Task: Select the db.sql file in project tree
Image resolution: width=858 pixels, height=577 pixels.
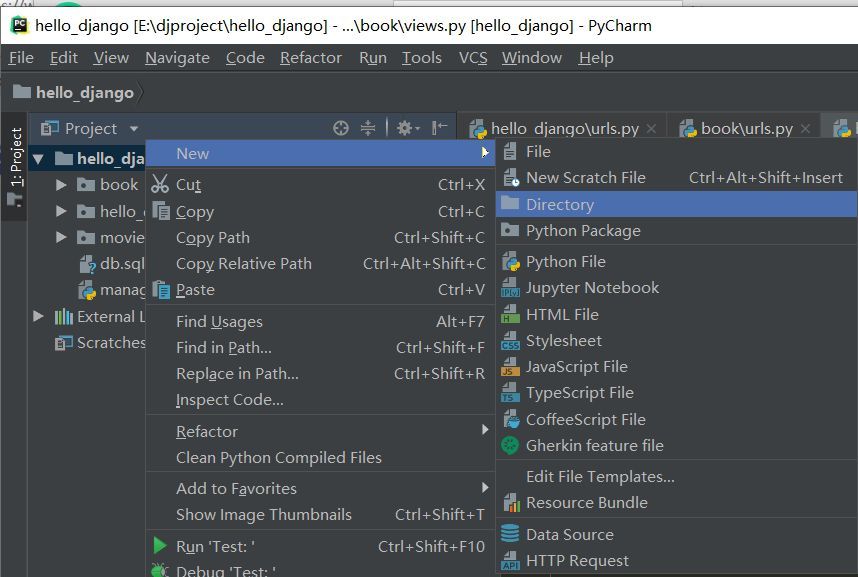Action: click(111, 264)
